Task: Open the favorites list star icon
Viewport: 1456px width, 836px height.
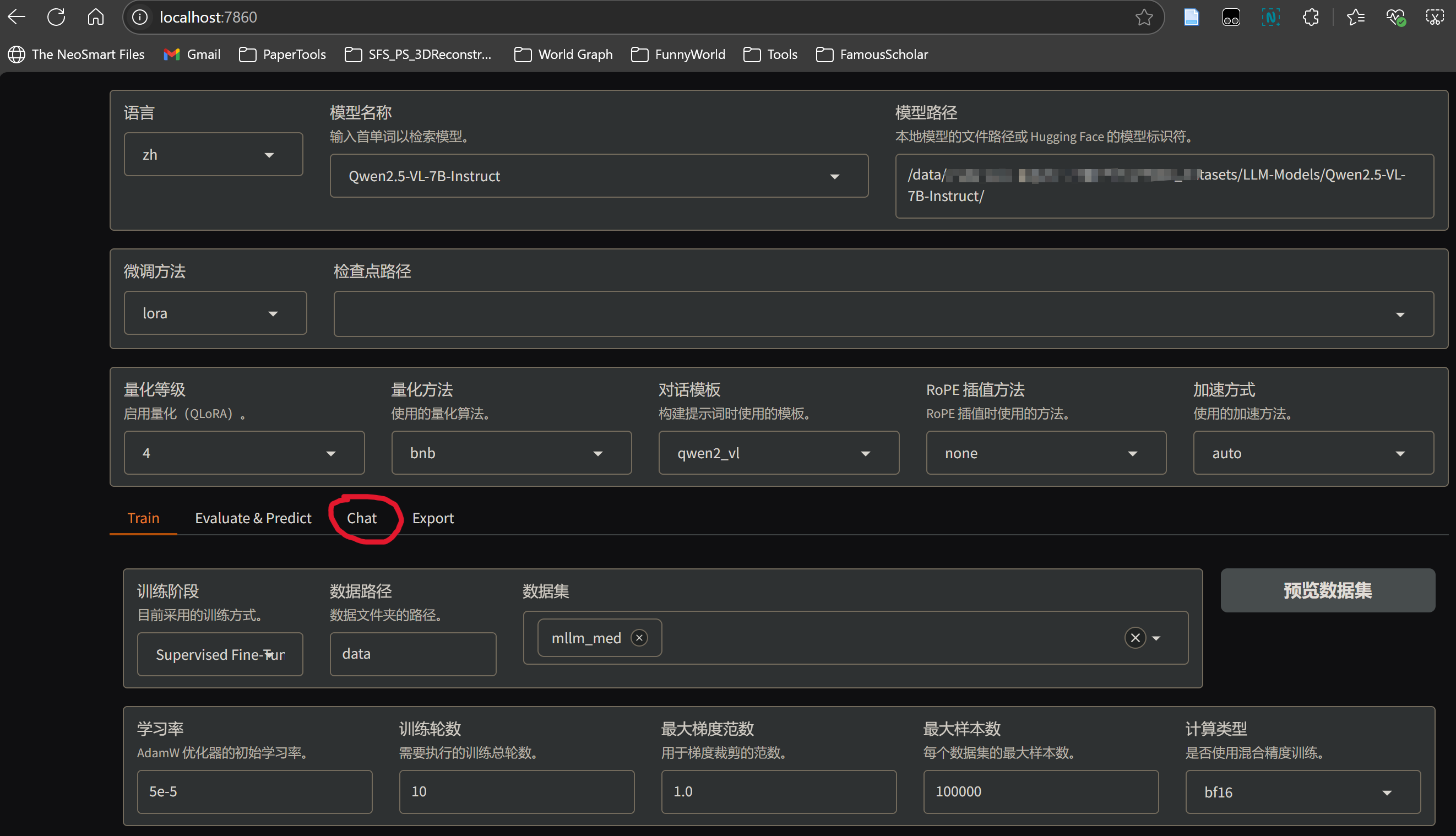Action: pyautogui.click(x=1356, y=17)
